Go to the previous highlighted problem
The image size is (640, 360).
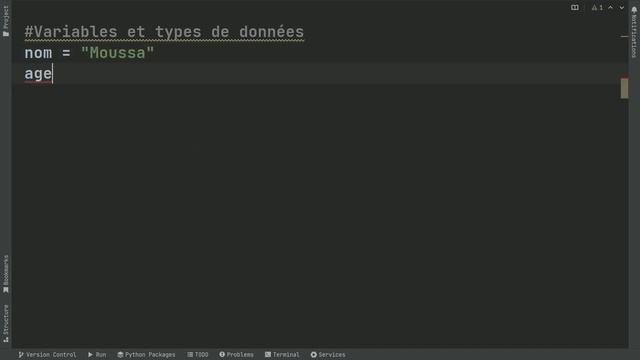611,8
